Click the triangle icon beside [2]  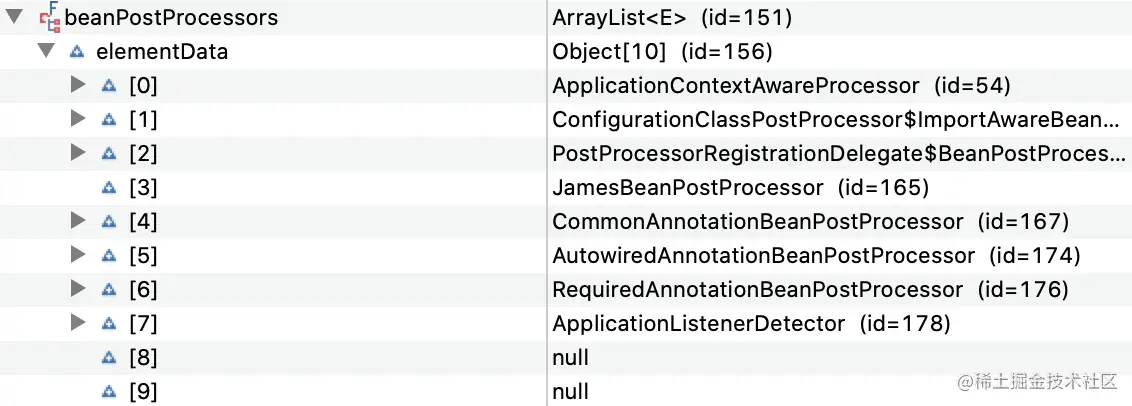point(109,154)
